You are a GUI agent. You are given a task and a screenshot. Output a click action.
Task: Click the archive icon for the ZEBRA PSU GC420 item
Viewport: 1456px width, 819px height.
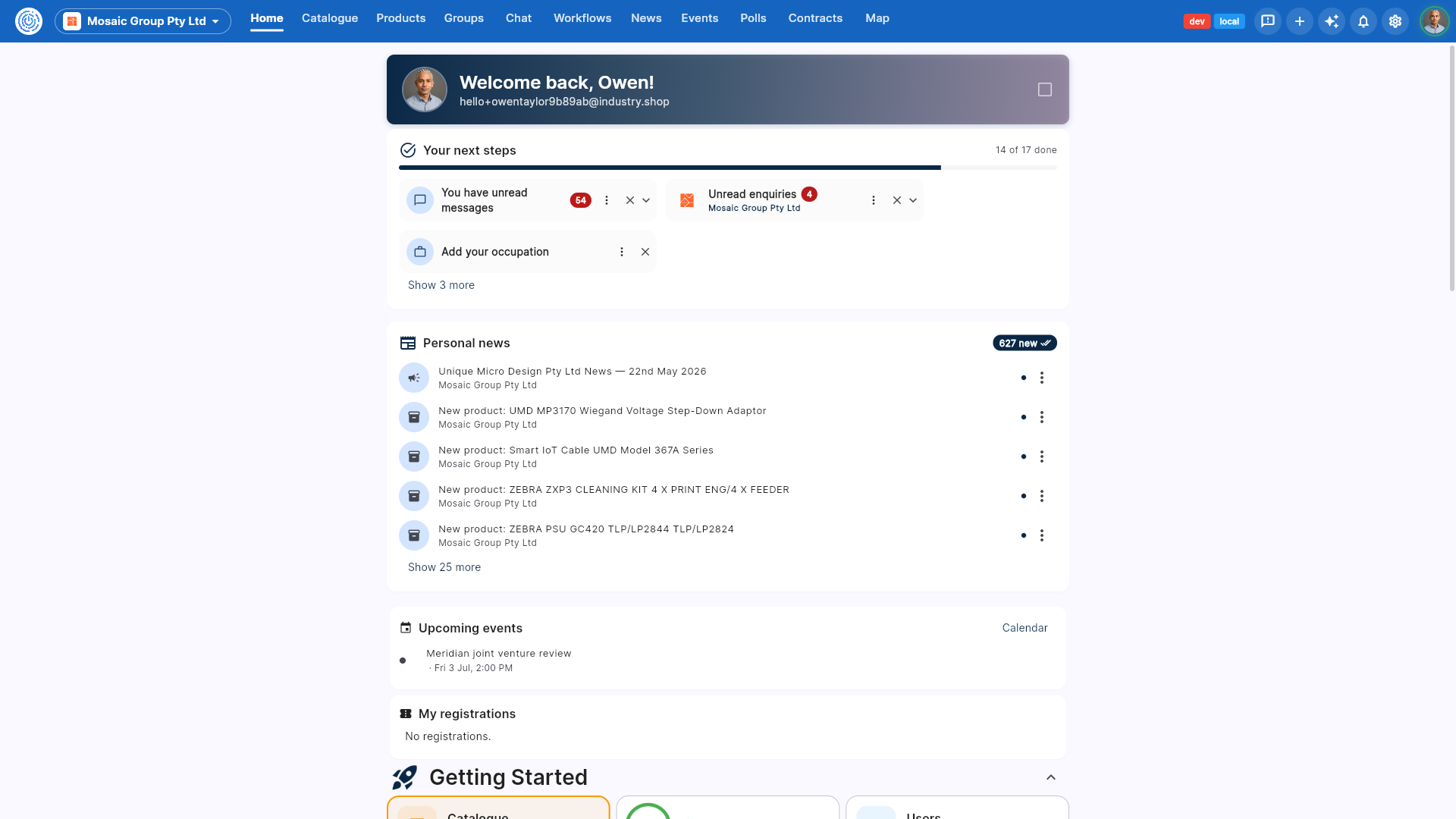tap(414, 535)
